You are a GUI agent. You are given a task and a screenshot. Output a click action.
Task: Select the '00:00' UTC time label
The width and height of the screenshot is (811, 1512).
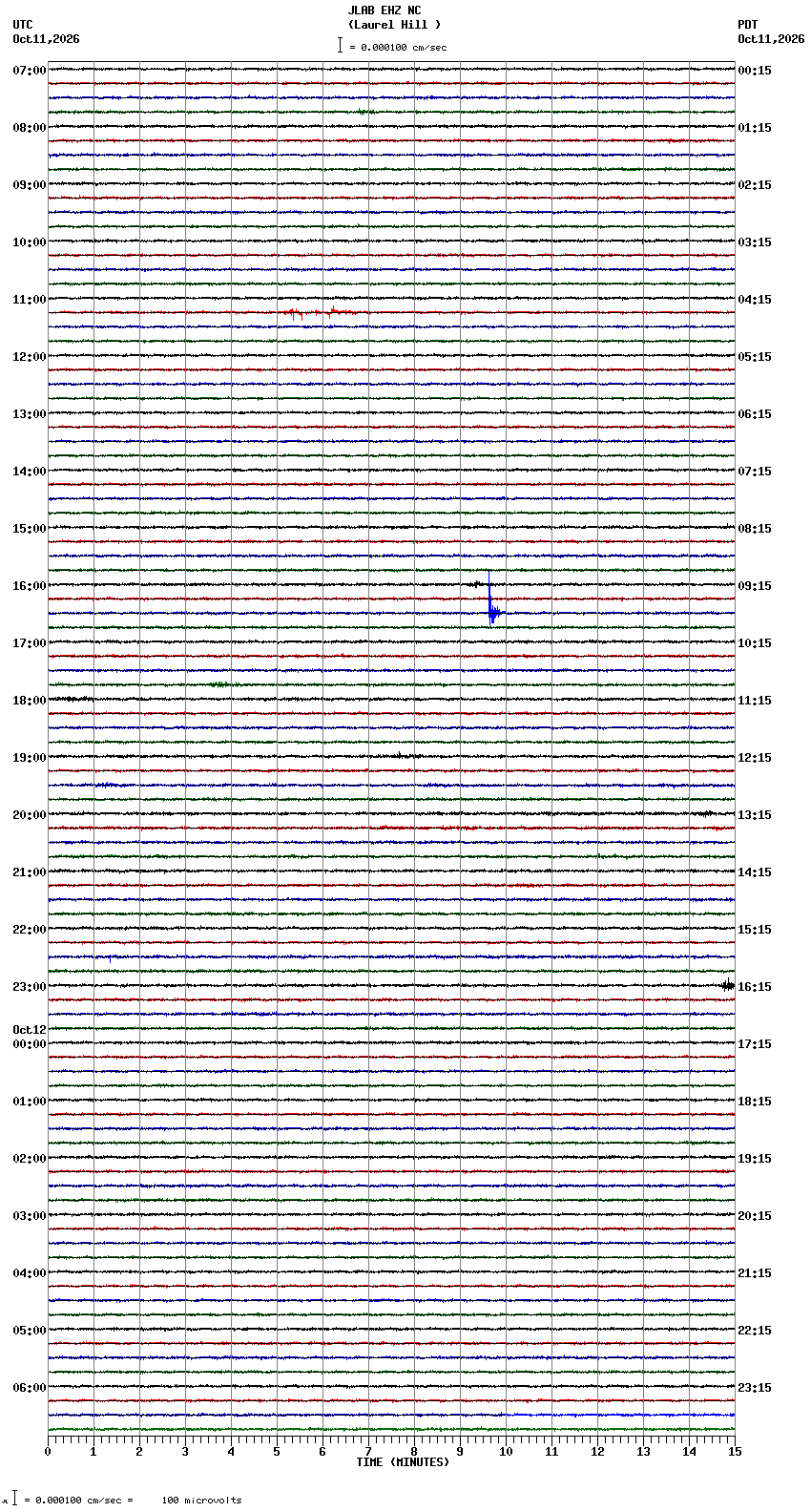[30, 1044]
